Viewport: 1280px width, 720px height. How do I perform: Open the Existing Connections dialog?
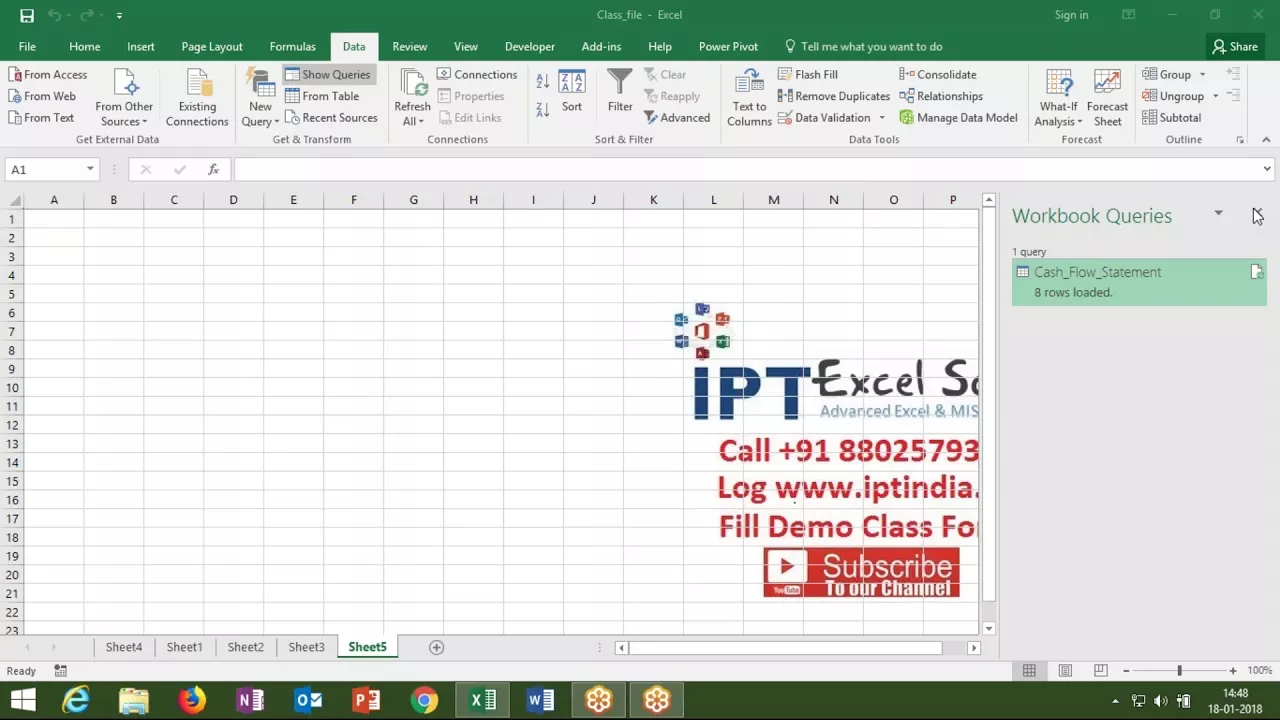(x=197, y=97)
